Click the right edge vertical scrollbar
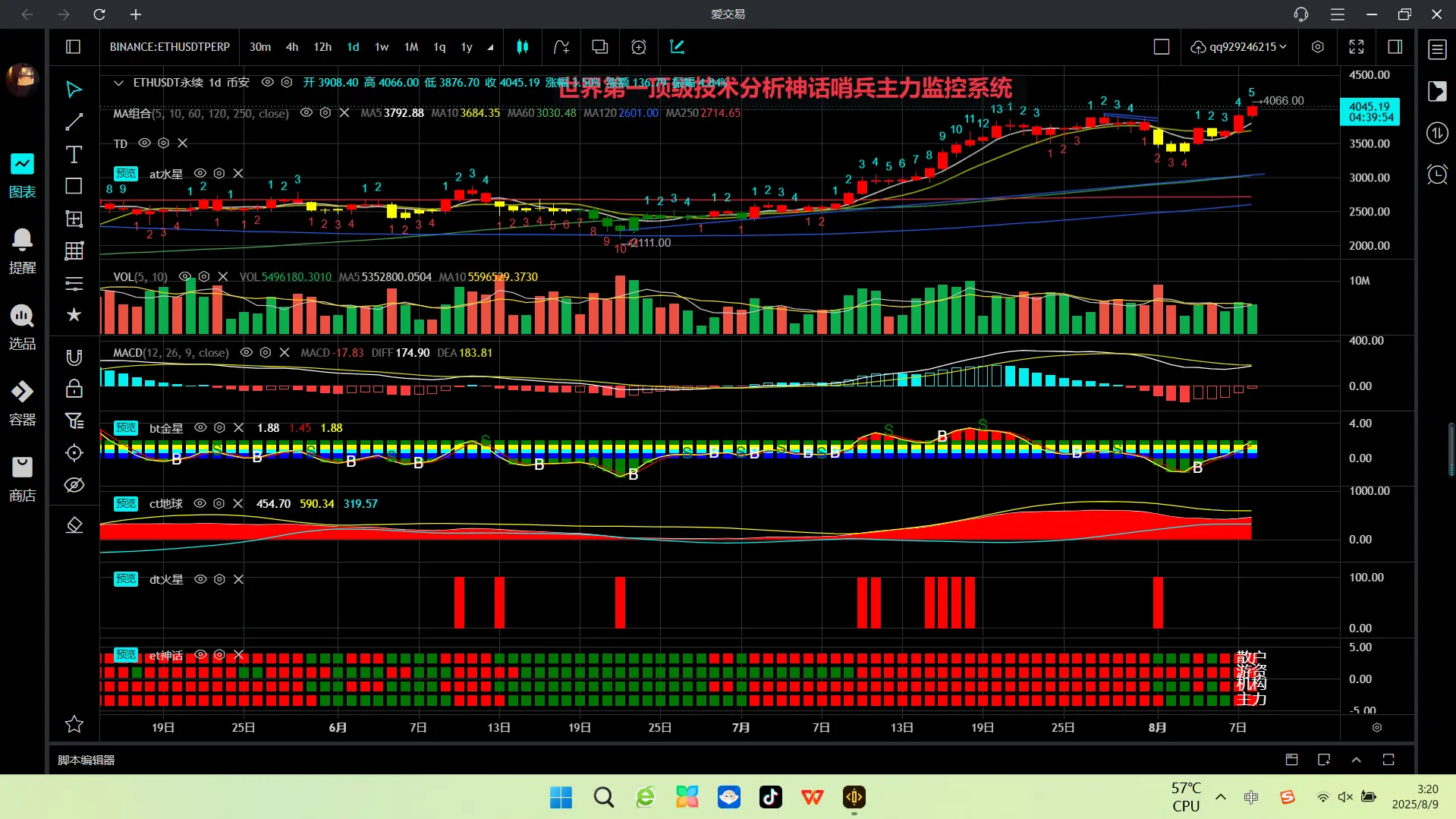Screen dimensions: 1456x819 click(1451, 449)
